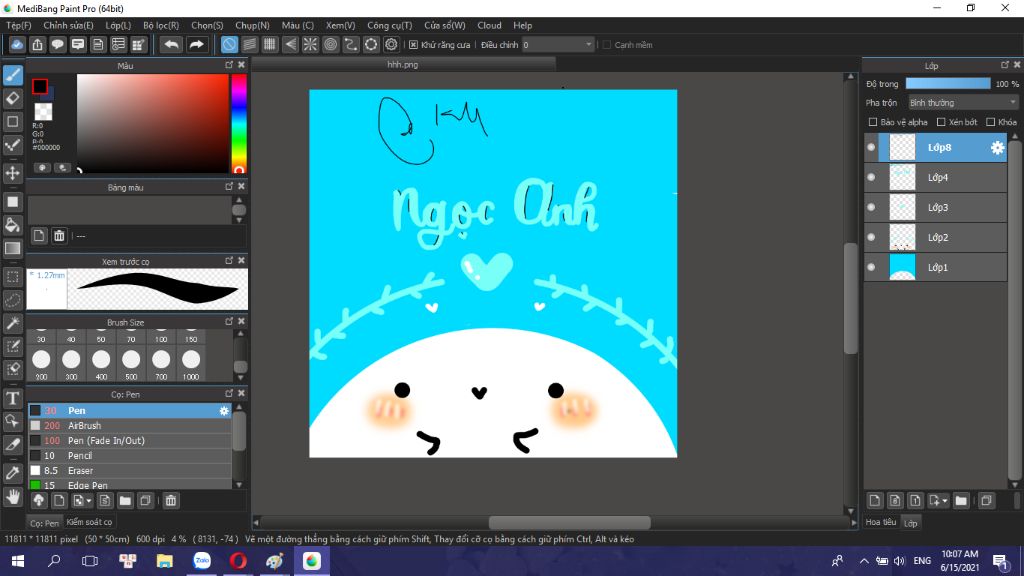Select the Brush tool in left toolbar
Screen dimensions: 1024x576
coord(12,75)
